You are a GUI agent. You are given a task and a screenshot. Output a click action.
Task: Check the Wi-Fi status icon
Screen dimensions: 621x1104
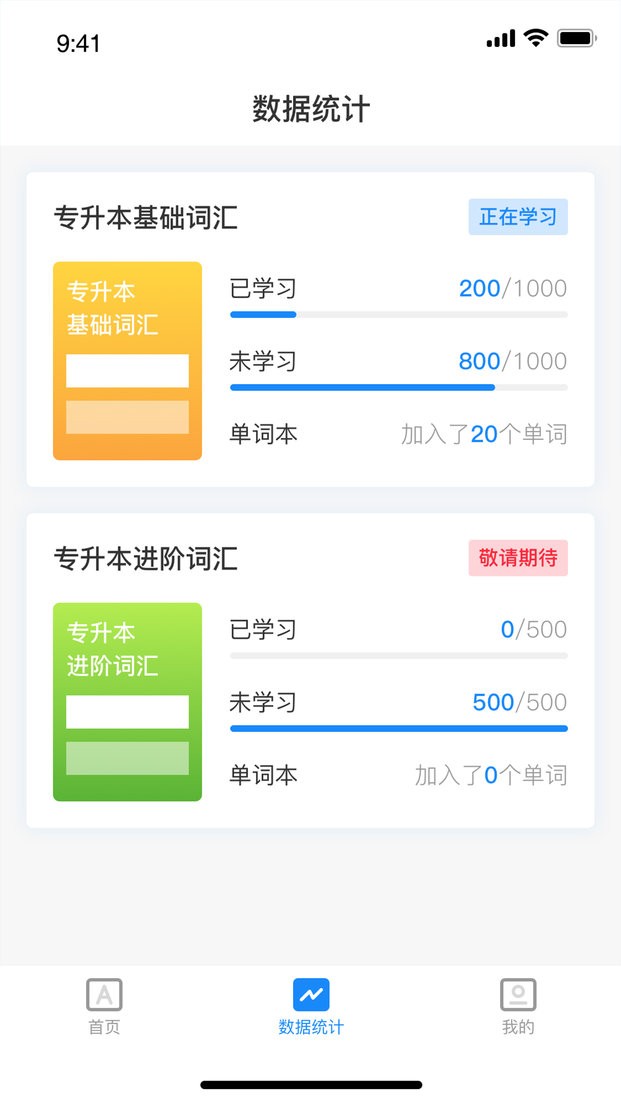click(x=536, y=39)
